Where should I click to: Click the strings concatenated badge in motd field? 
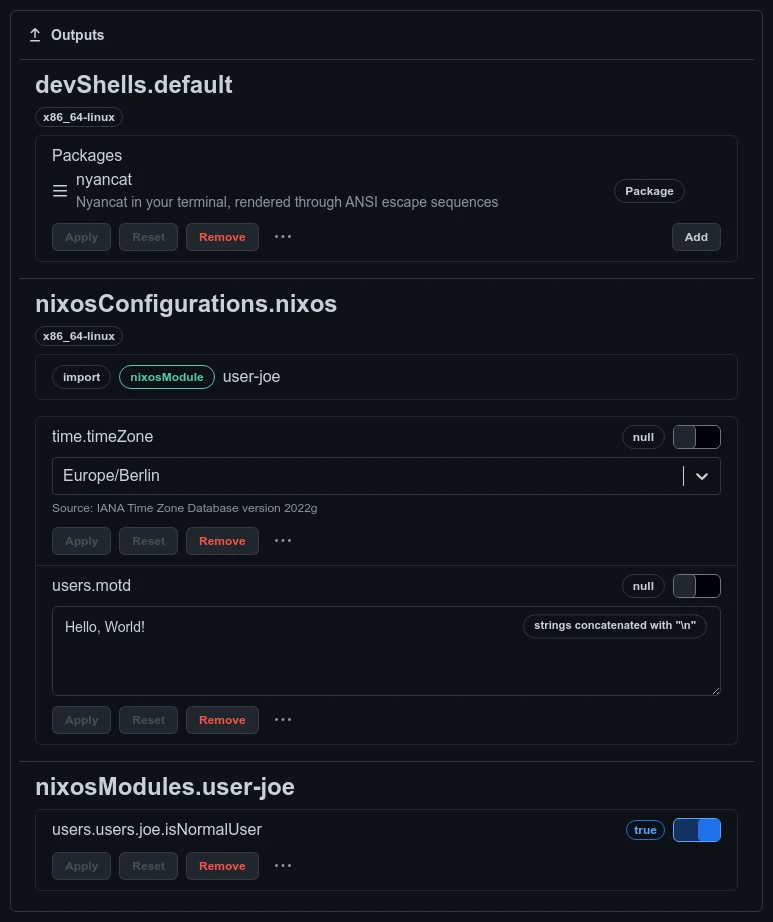coord(614,625)
